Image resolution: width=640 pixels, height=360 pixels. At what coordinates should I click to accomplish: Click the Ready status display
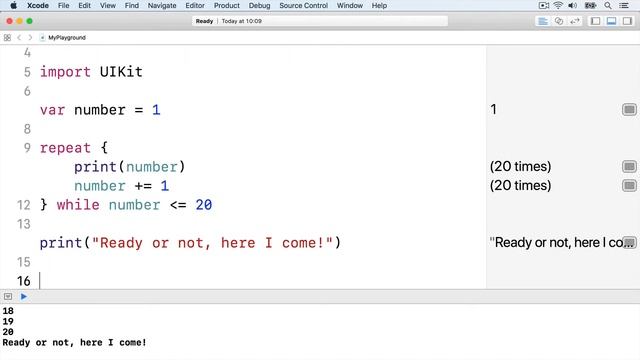click(x=320, y=21)
